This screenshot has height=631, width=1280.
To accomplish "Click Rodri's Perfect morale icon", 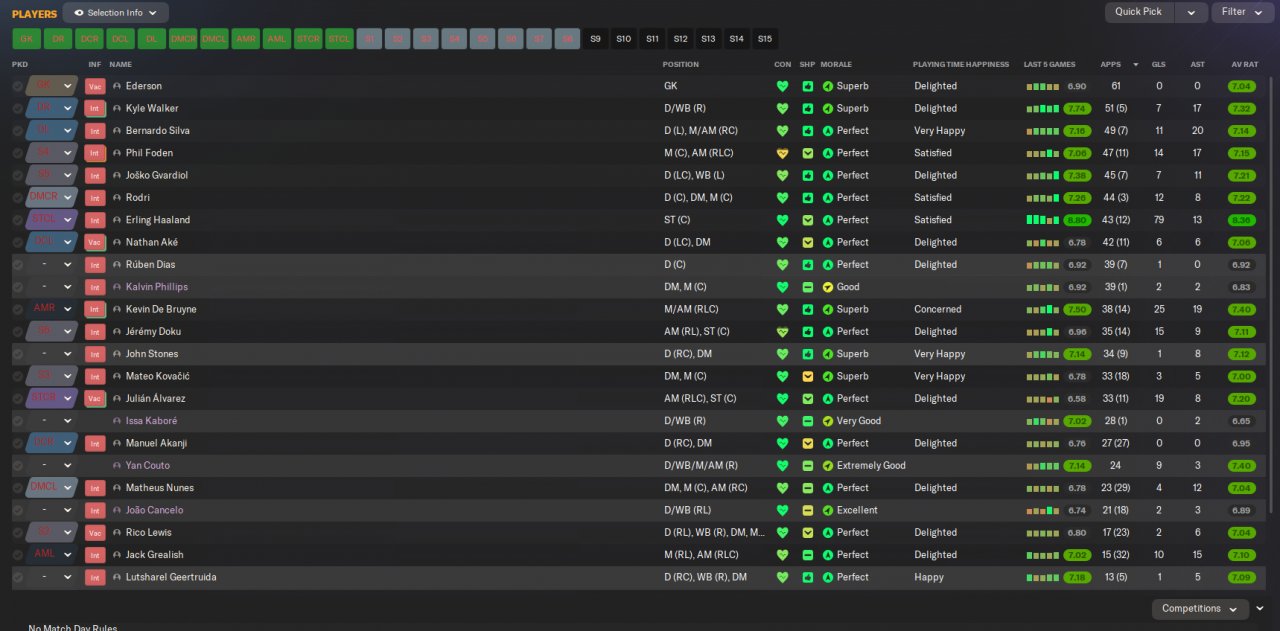I will pyautogui.click(x=828, y=198).
